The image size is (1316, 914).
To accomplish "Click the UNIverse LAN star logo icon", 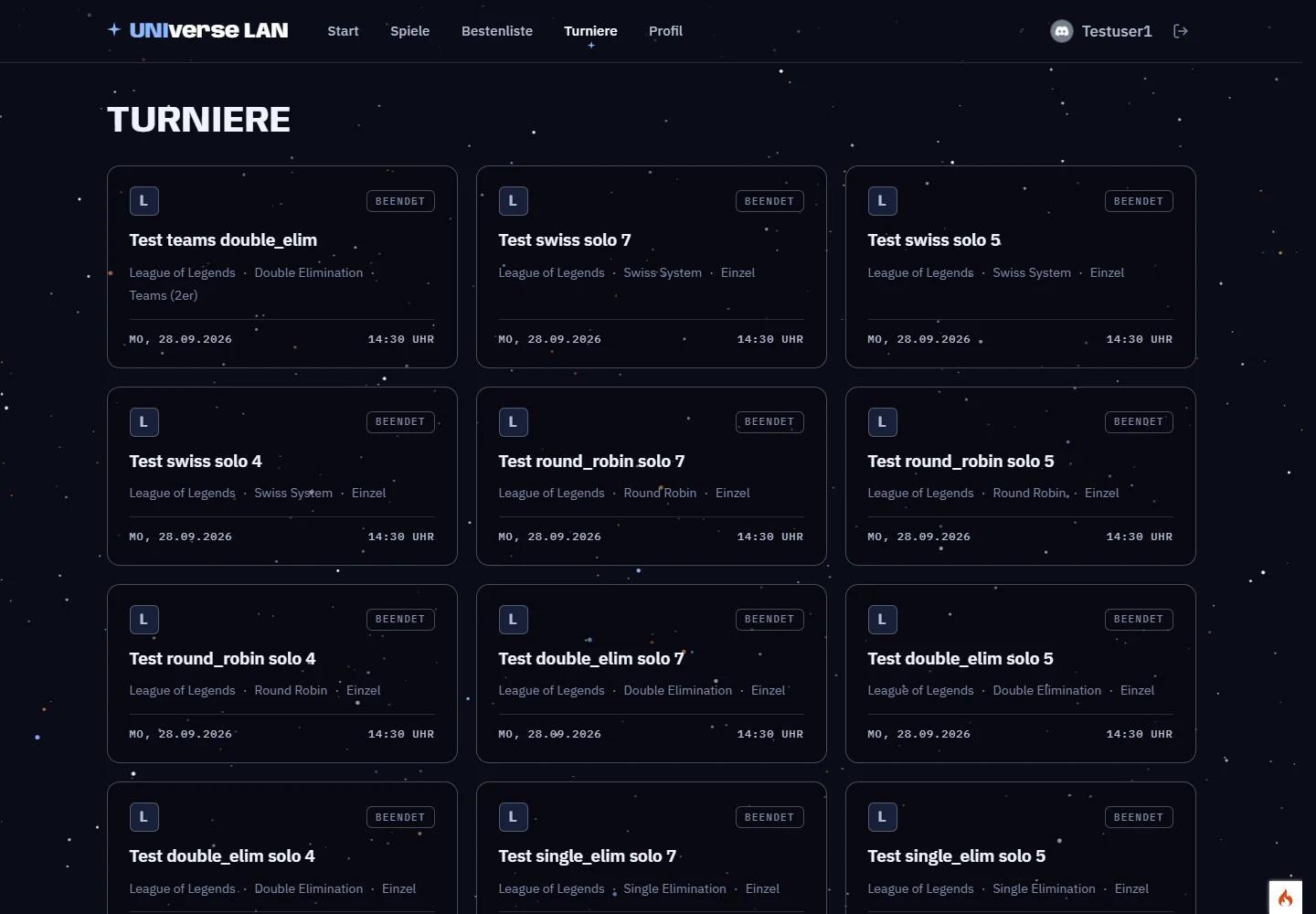I will (114, 29).
